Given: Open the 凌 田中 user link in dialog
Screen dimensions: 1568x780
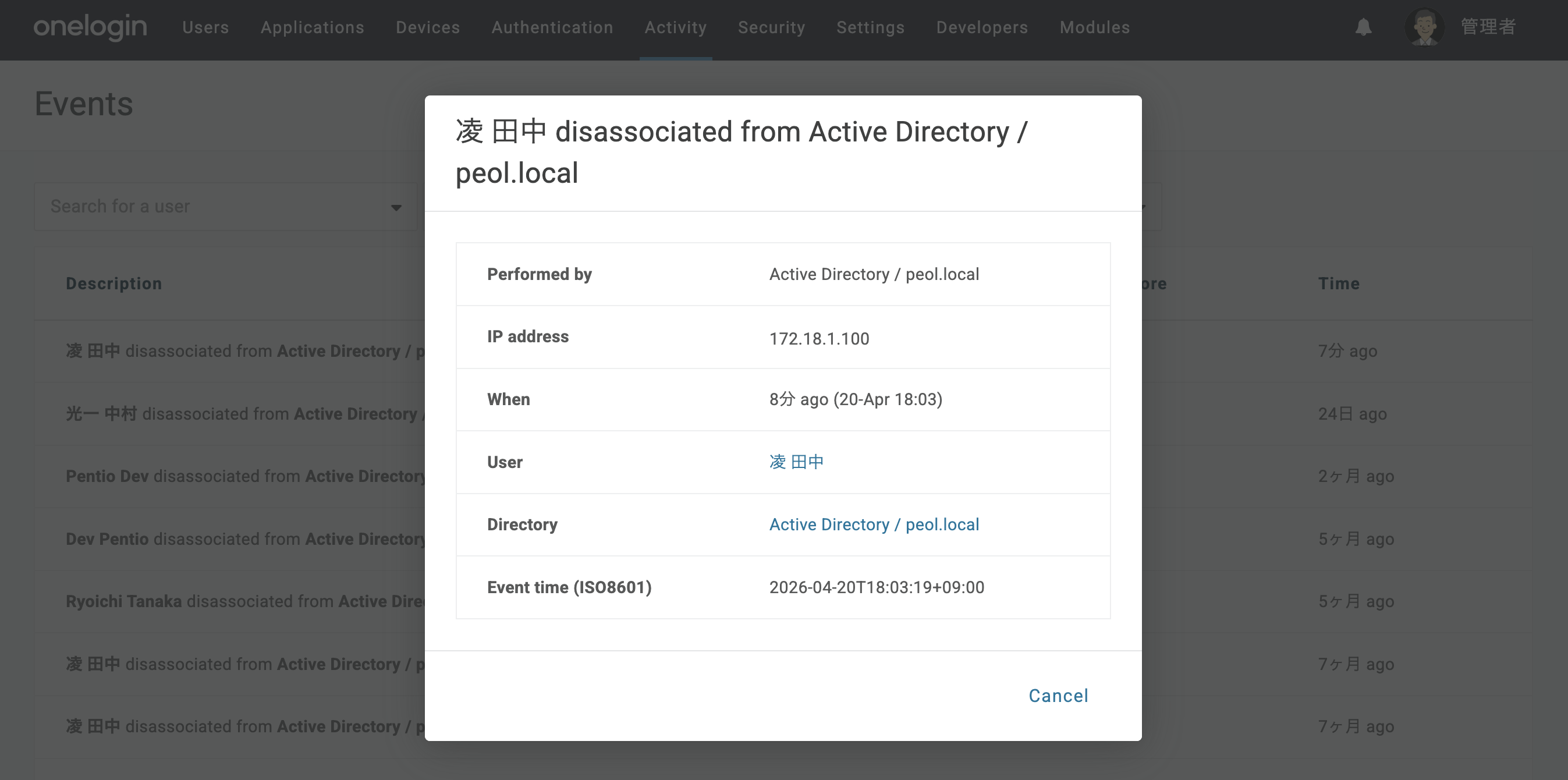Looking at the screenshot, I should click(x=796, y=462).
